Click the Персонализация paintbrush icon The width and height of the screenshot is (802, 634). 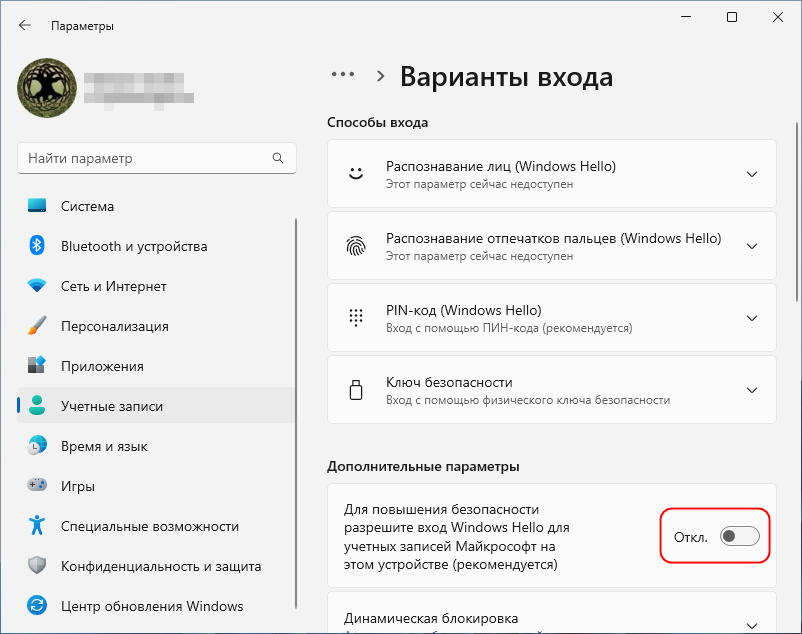click(37, 326)
